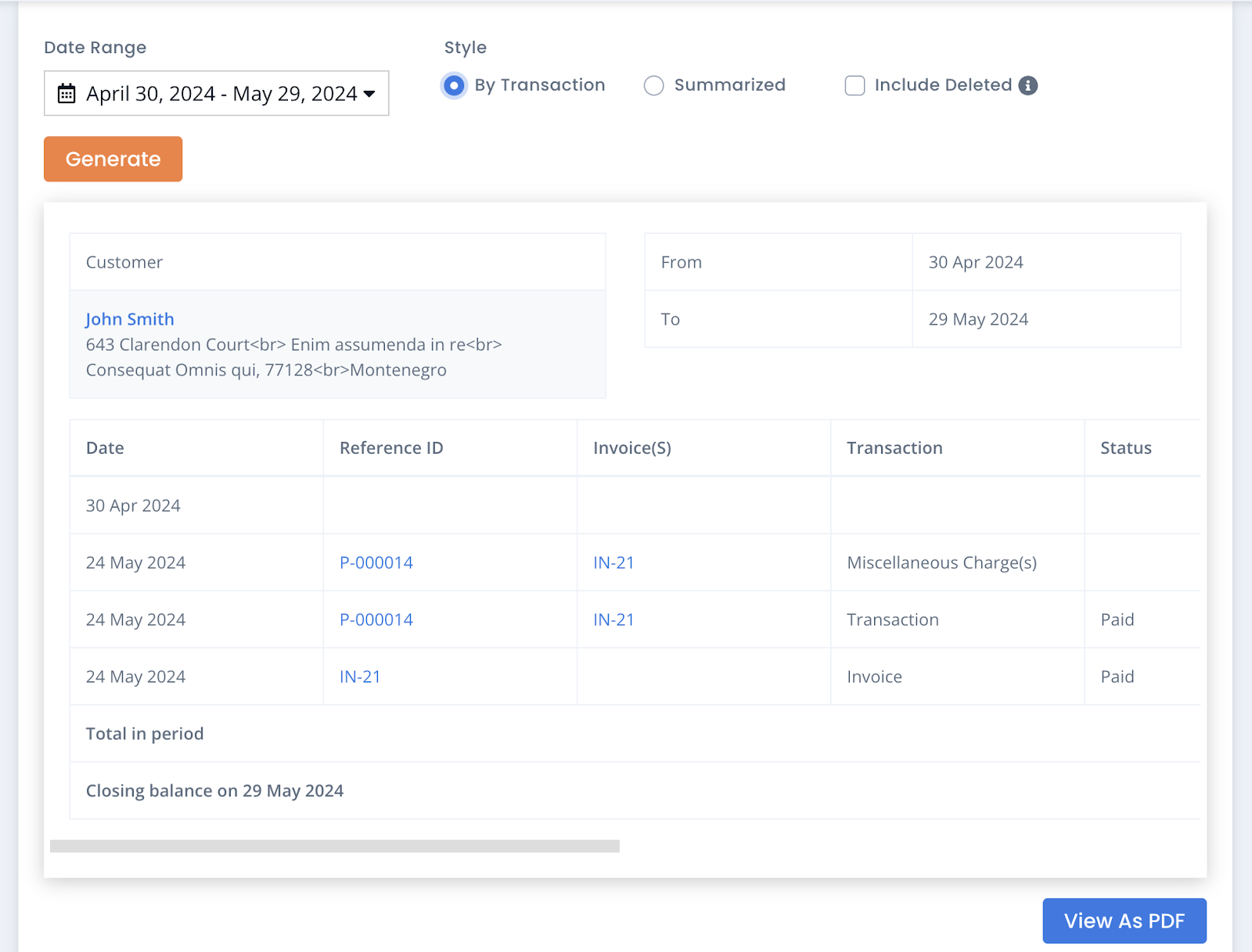Click the Status column header

pyautogui.click(x=1142, y=448)
